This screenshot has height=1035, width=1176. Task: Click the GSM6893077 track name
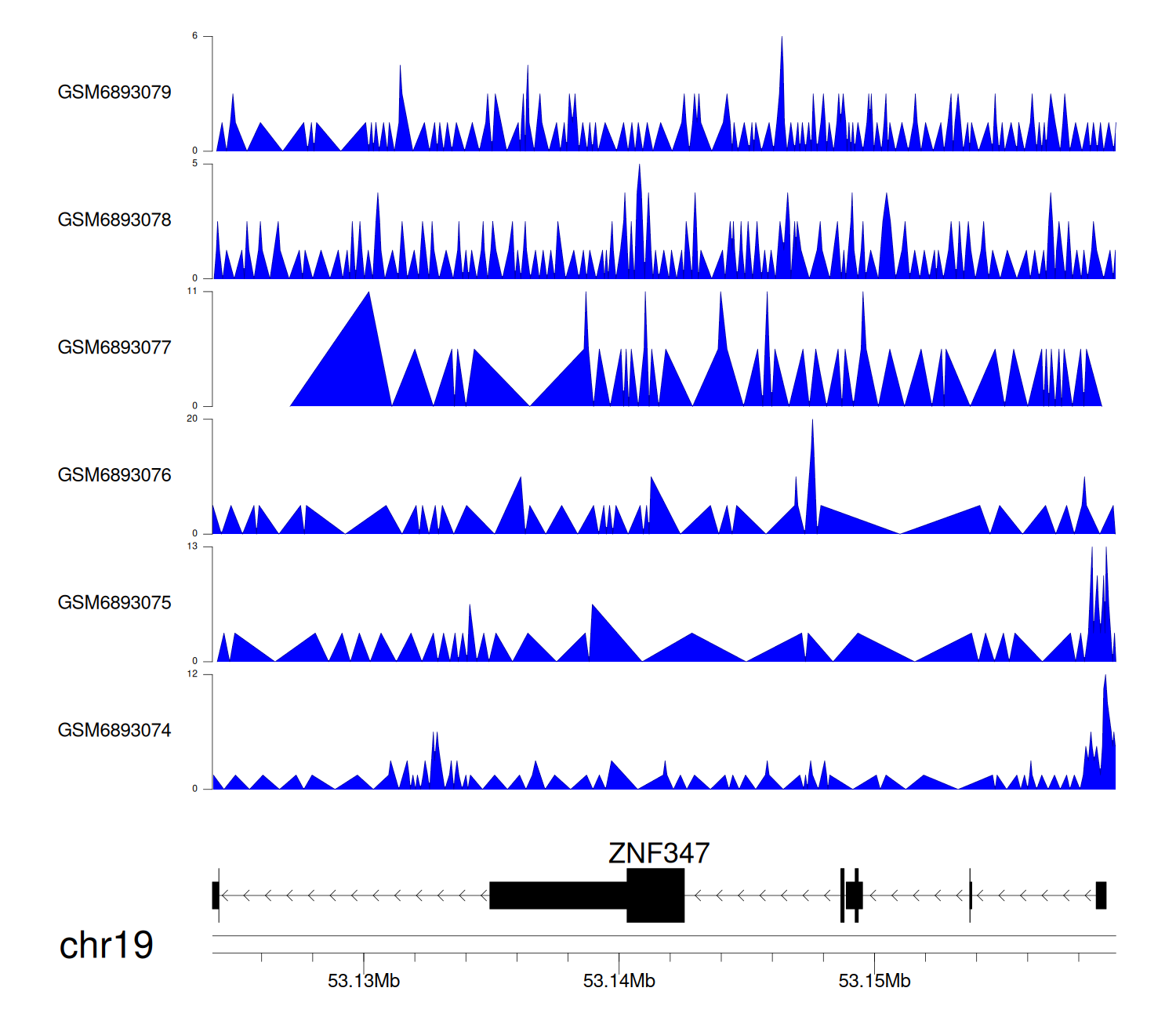click(x=114, y=347)
